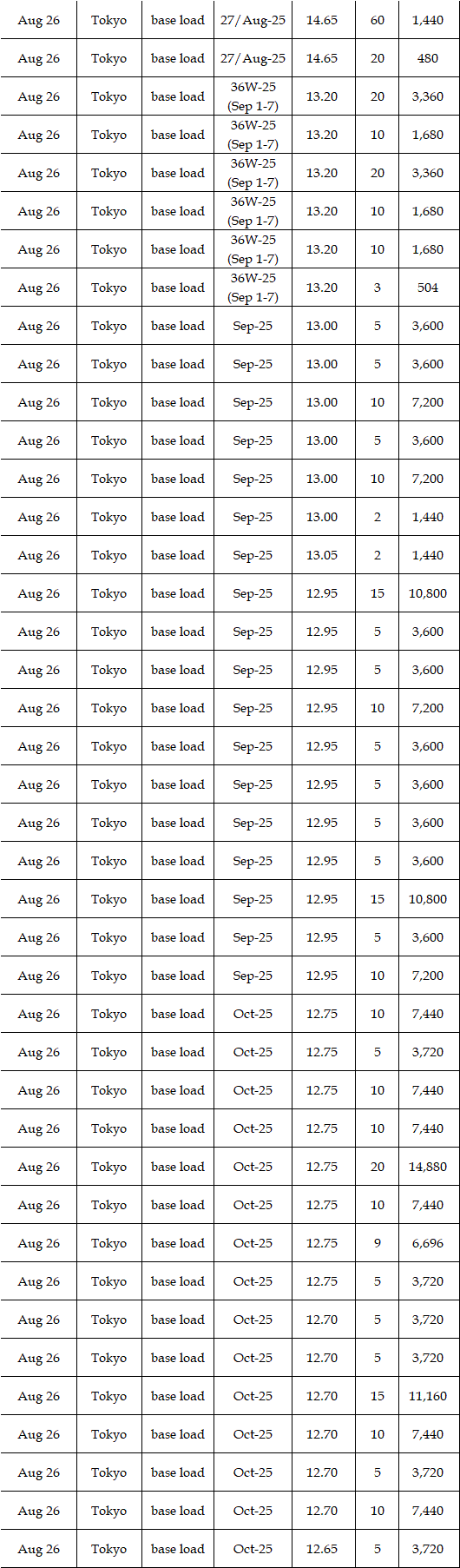
Task: Click the quantity 3 cell
Action: coord(377,288)
